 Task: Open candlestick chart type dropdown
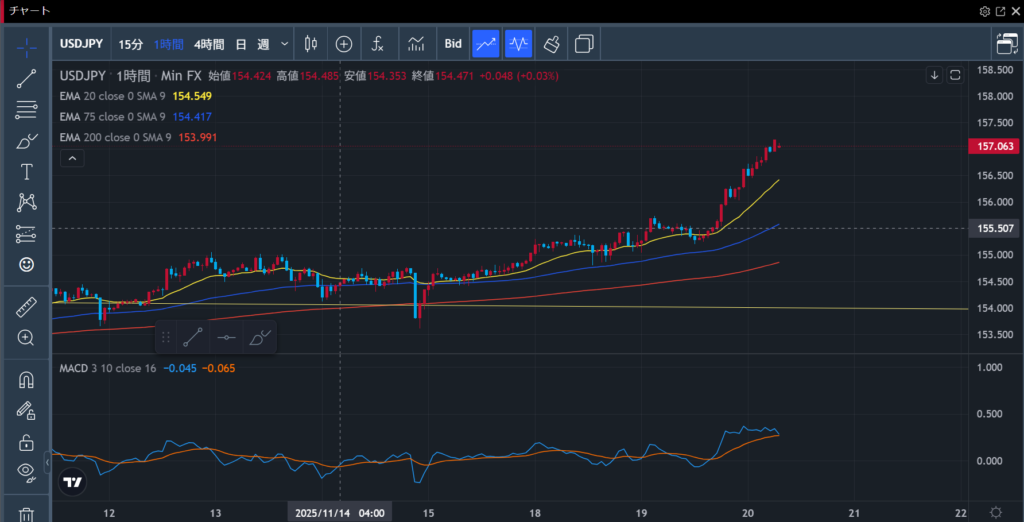point(310,44)
